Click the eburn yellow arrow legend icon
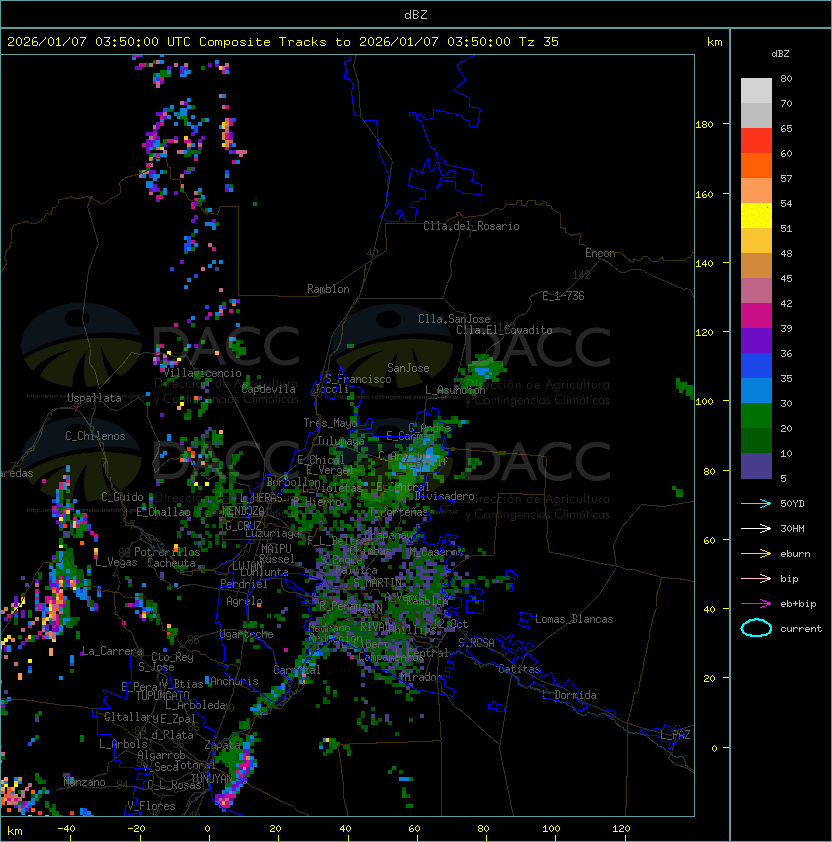832x842 pixels. tap(756, 554)
